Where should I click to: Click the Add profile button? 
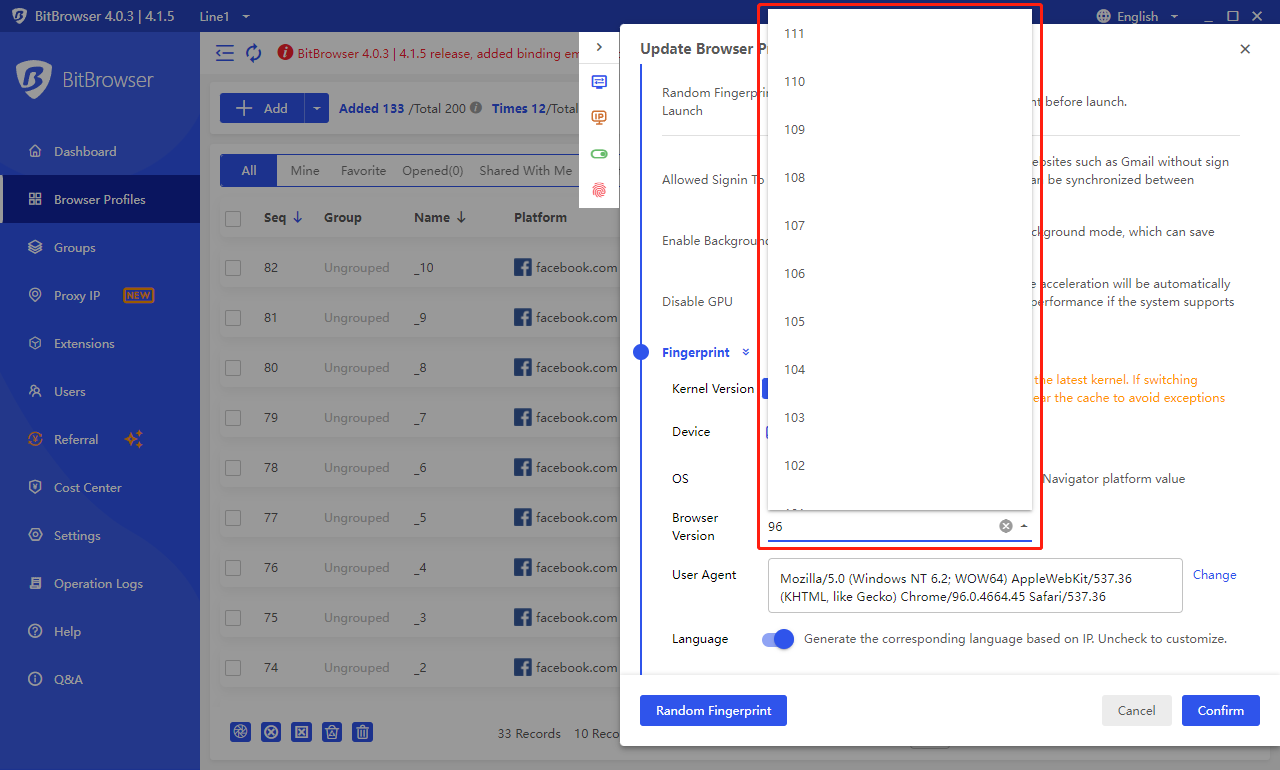coord(262,108)
